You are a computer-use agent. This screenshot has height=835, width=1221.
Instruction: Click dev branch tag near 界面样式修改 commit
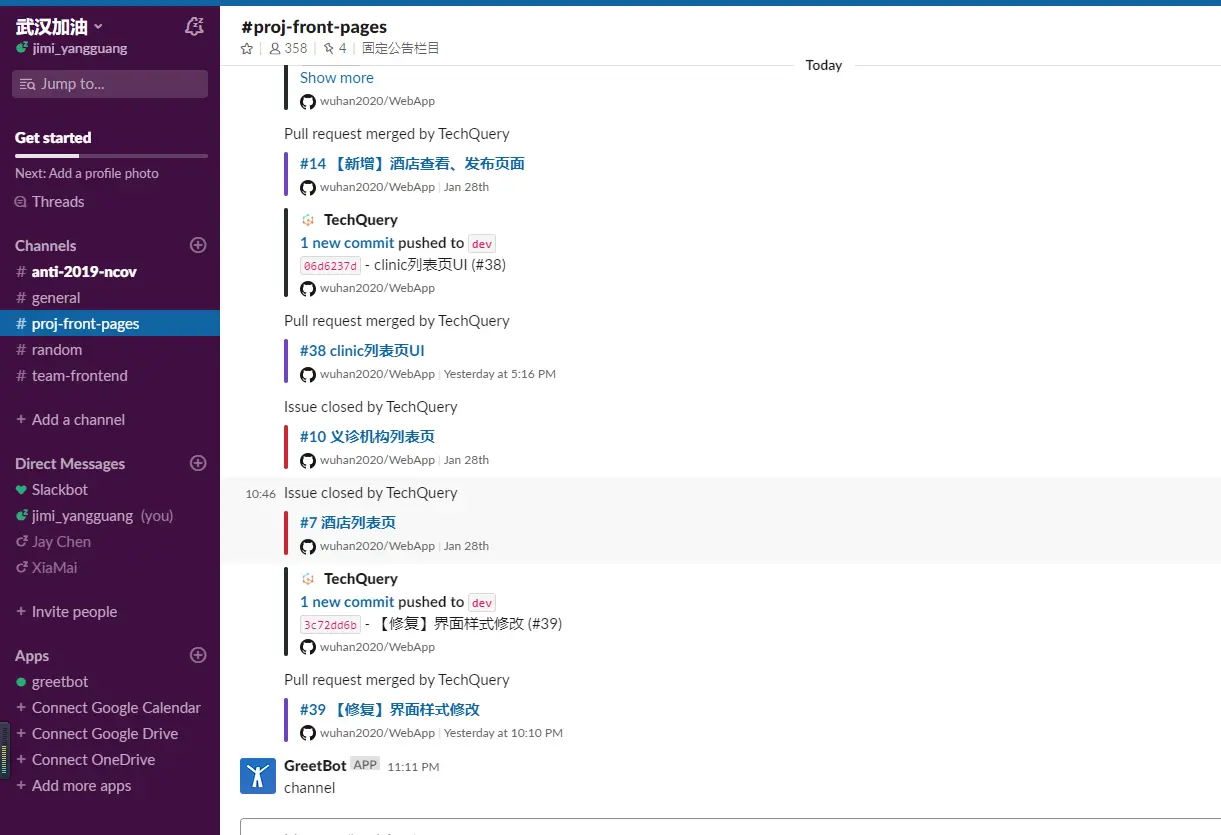(x=482, y=602)
